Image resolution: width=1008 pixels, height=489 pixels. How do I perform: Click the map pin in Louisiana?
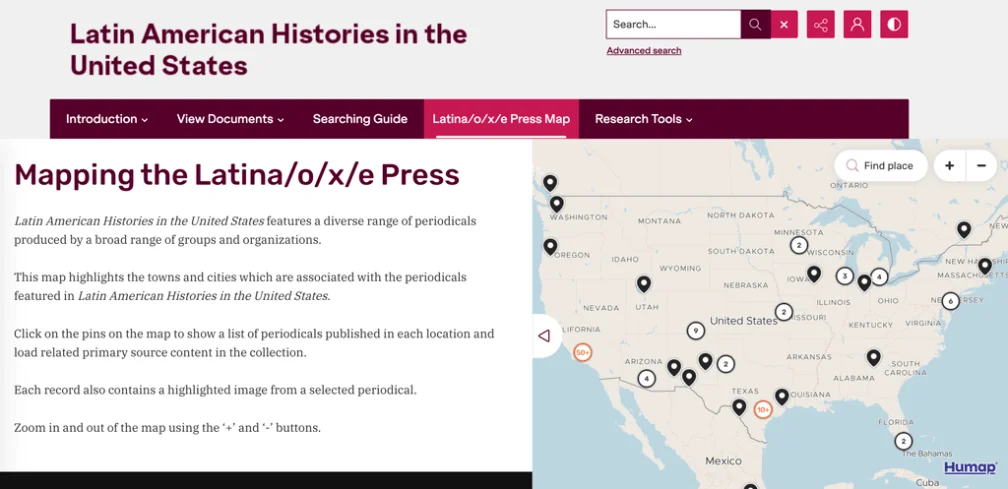(x=781, y=396)
